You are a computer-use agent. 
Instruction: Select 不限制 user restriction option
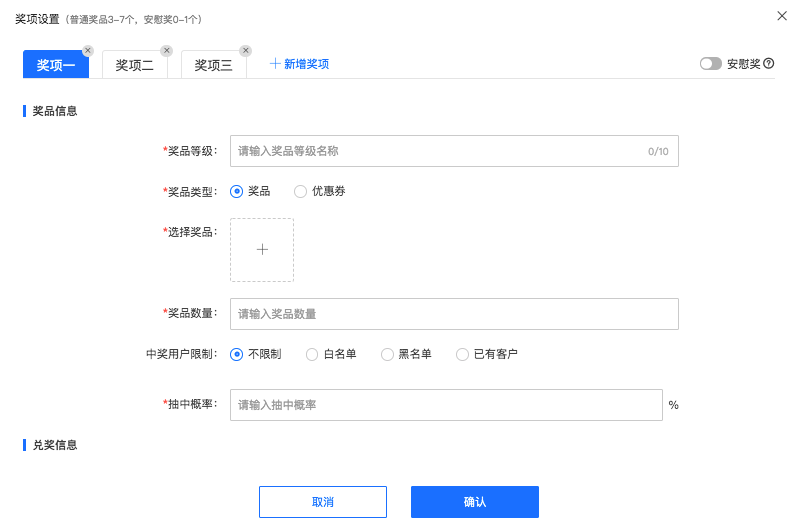(236, 354)
